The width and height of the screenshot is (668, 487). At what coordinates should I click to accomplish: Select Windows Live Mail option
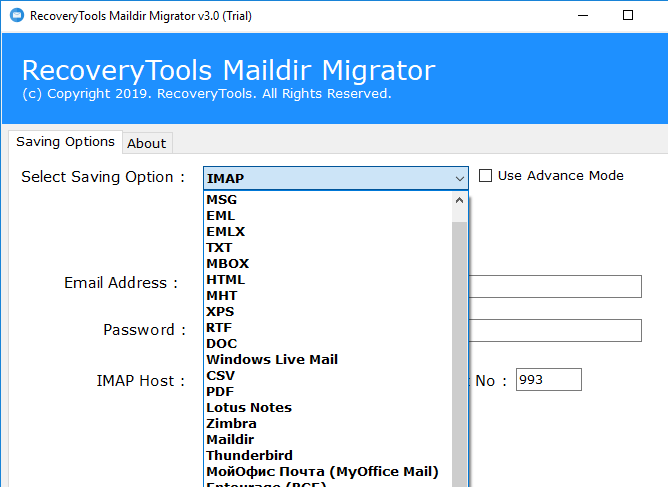pos(328,359)
